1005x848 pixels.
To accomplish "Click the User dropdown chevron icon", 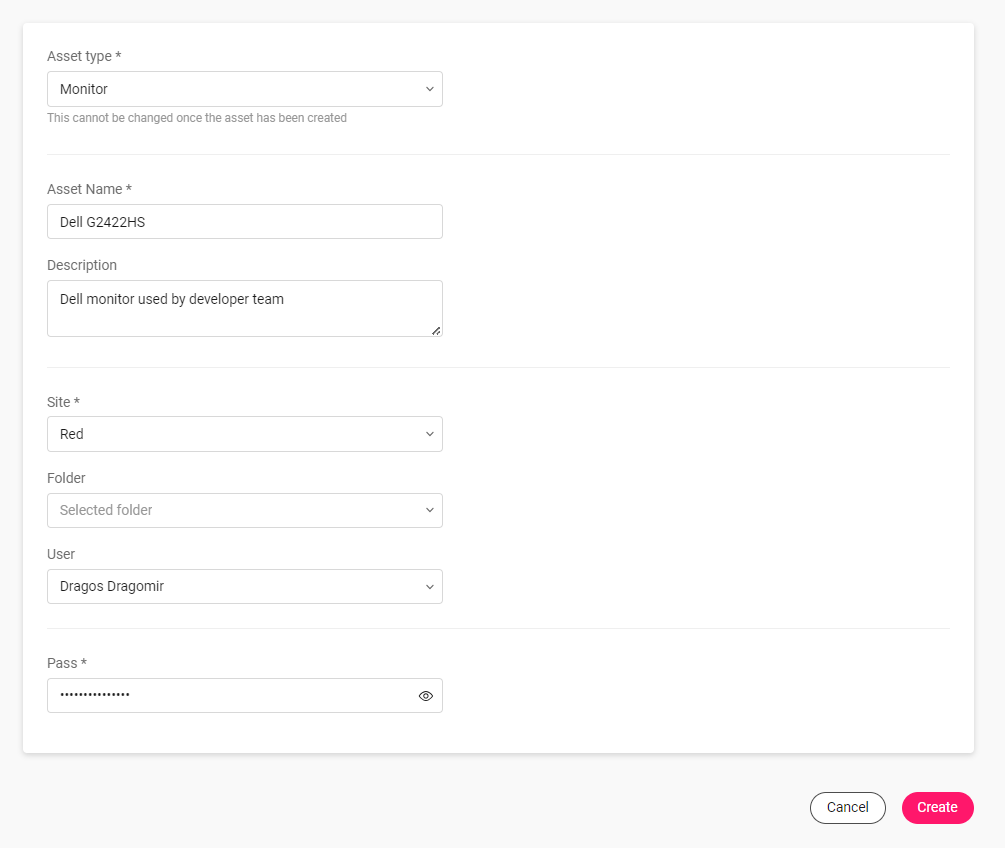I will (x=429, y=586).
